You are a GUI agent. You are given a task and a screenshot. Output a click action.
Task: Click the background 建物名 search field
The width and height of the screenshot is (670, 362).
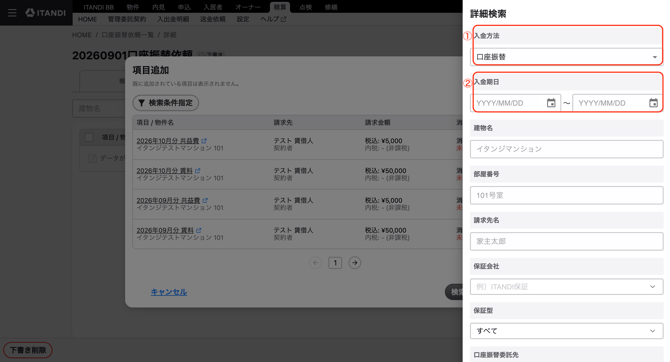[x=99, y=109]
